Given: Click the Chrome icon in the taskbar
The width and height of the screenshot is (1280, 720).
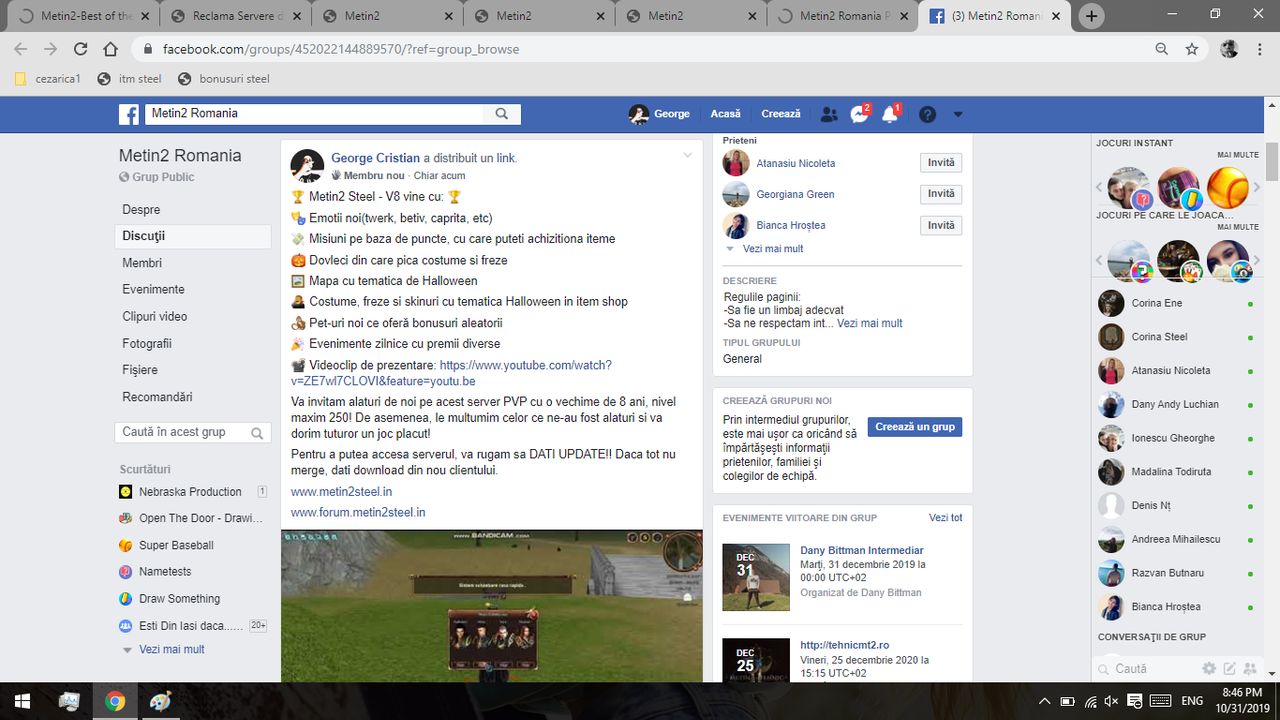Looking at the screenshot, I should tap(114, 701).
